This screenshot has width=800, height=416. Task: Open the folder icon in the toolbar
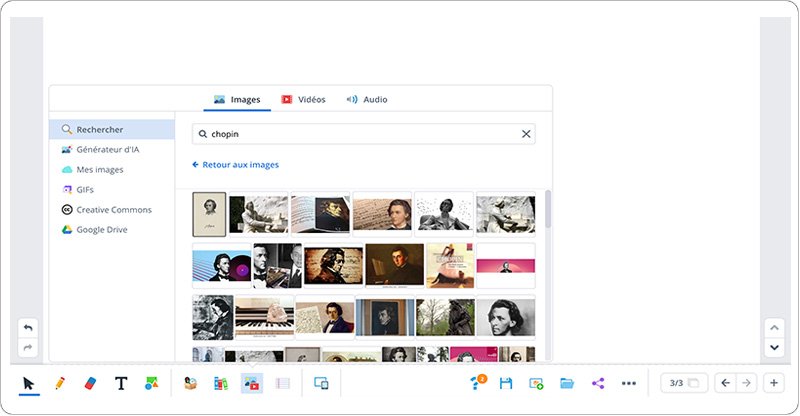pos(567,383)
